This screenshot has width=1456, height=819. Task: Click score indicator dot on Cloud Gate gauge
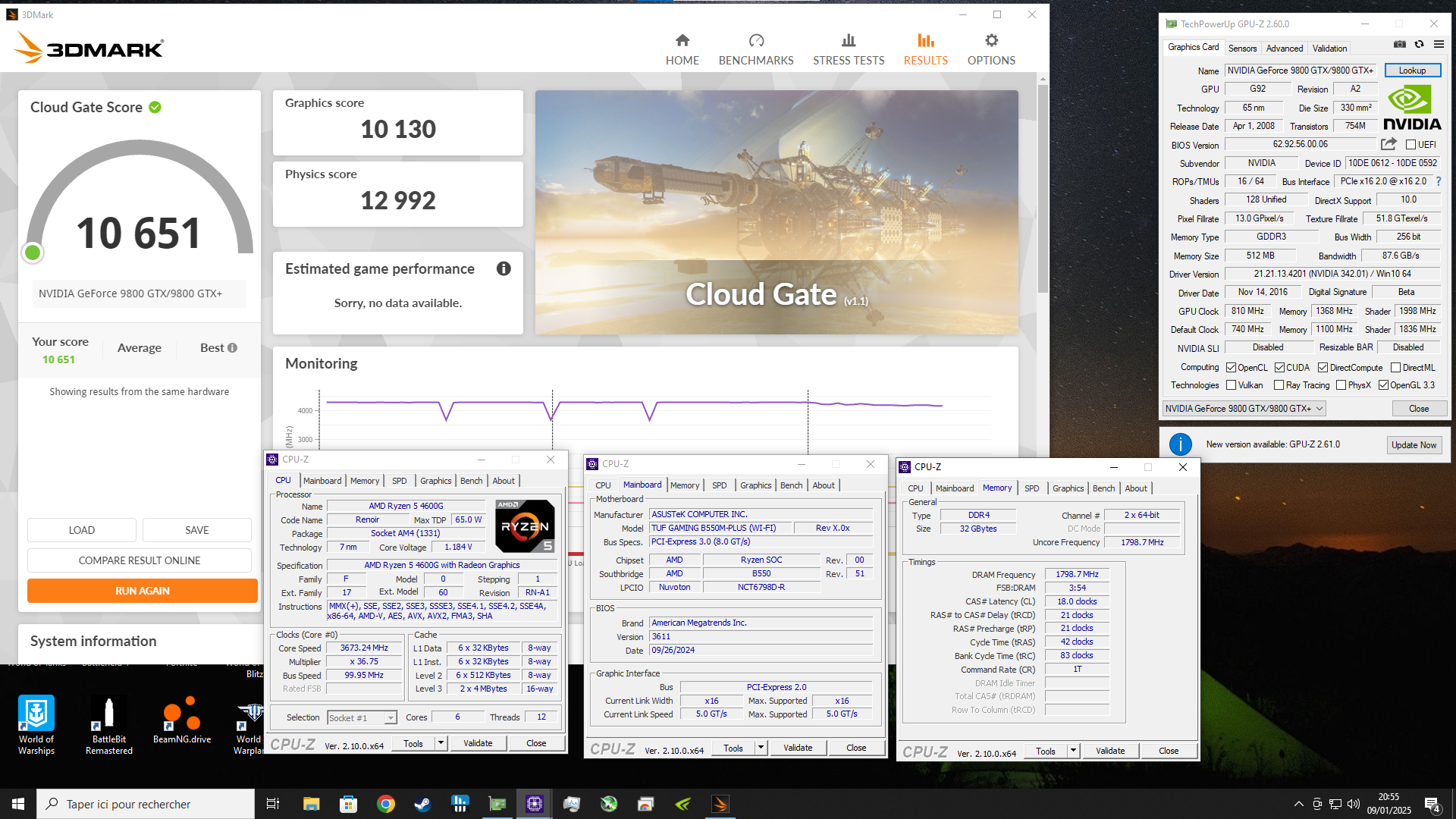33,253
